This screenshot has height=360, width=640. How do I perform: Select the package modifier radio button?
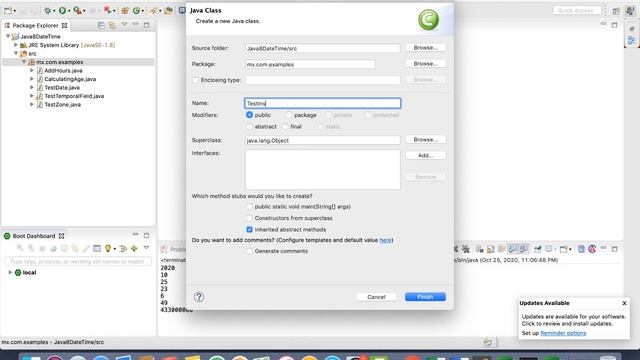(x=289, y=115)
